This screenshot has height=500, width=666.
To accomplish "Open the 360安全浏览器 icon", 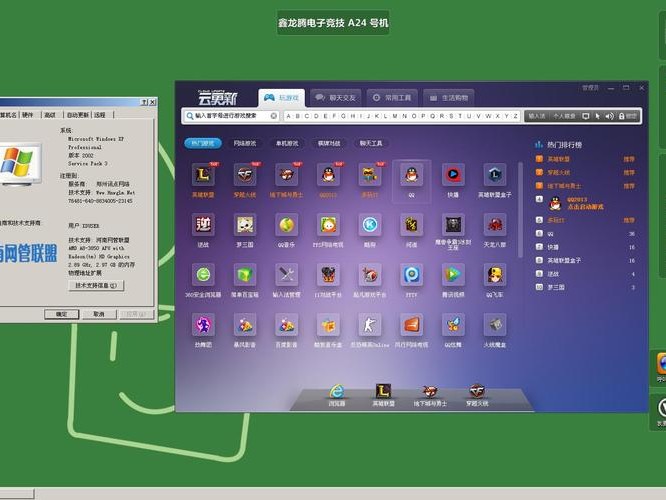I will coord(203,275).
